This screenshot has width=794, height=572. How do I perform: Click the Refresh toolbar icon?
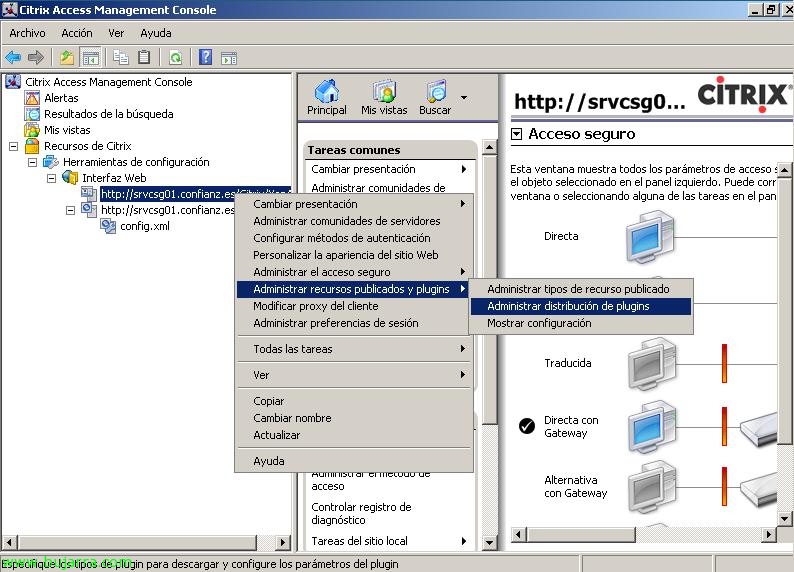coord(175,58)
